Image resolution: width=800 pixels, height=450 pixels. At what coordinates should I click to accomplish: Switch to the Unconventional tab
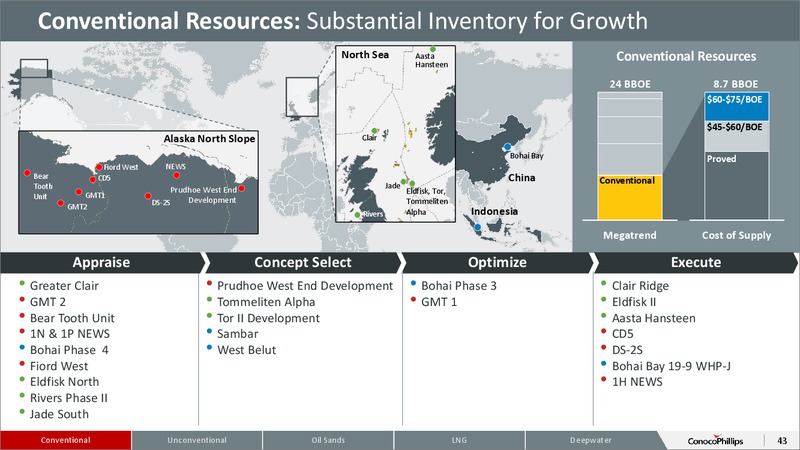tap(197, 440)
